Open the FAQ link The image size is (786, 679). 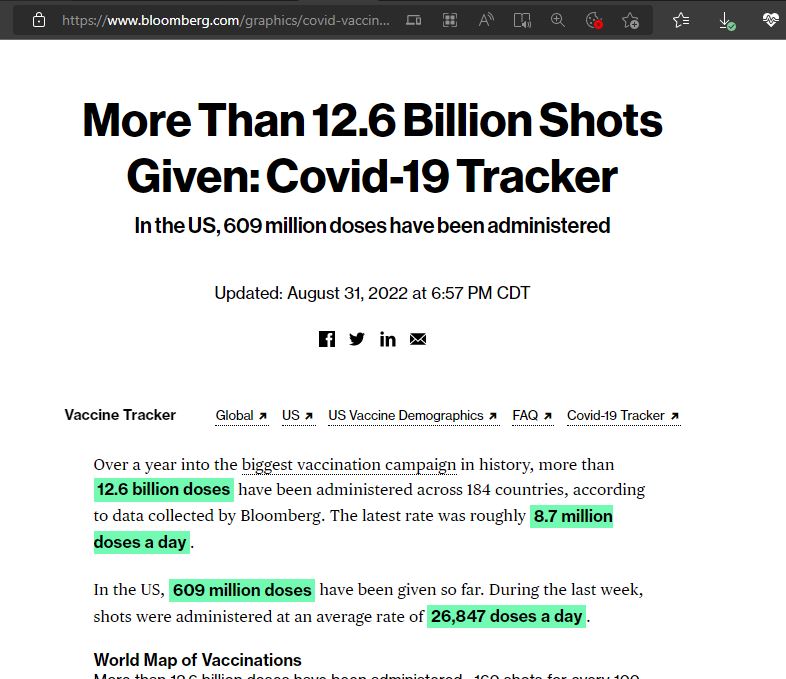(532, 415)
